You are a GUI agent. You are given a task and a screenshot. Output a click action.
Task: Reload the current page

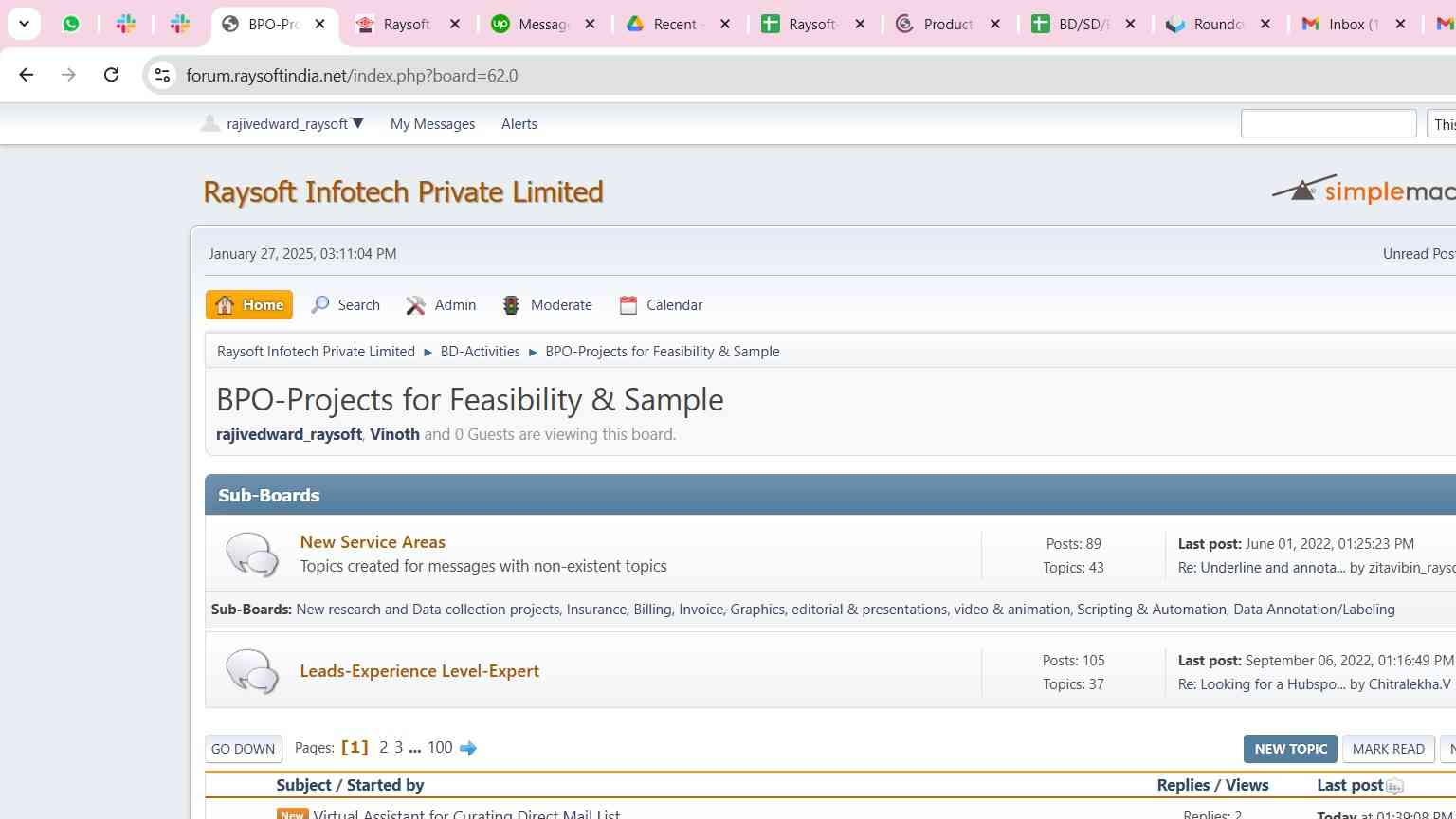111,75
